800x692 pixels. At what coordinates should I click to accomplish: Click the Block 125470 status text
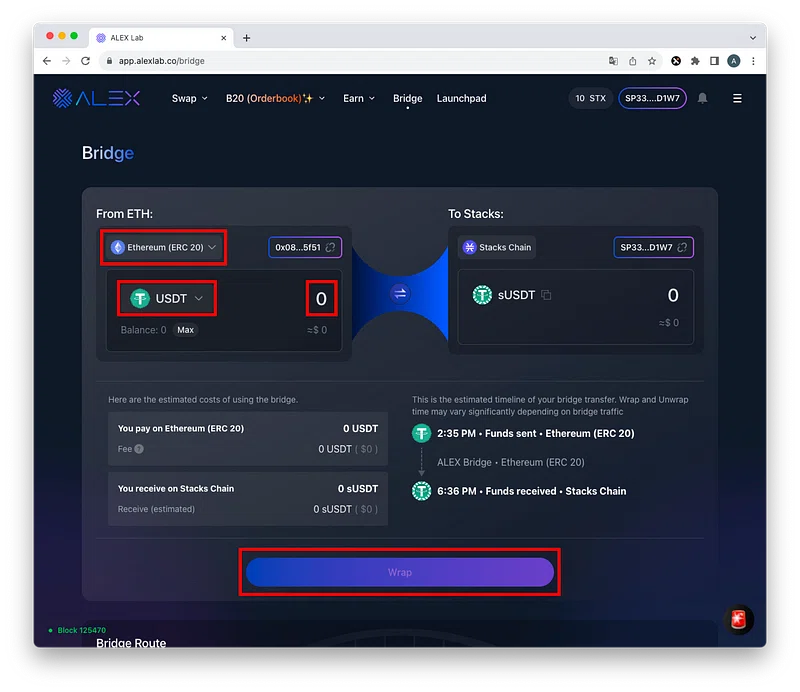(x=81, y=630)
